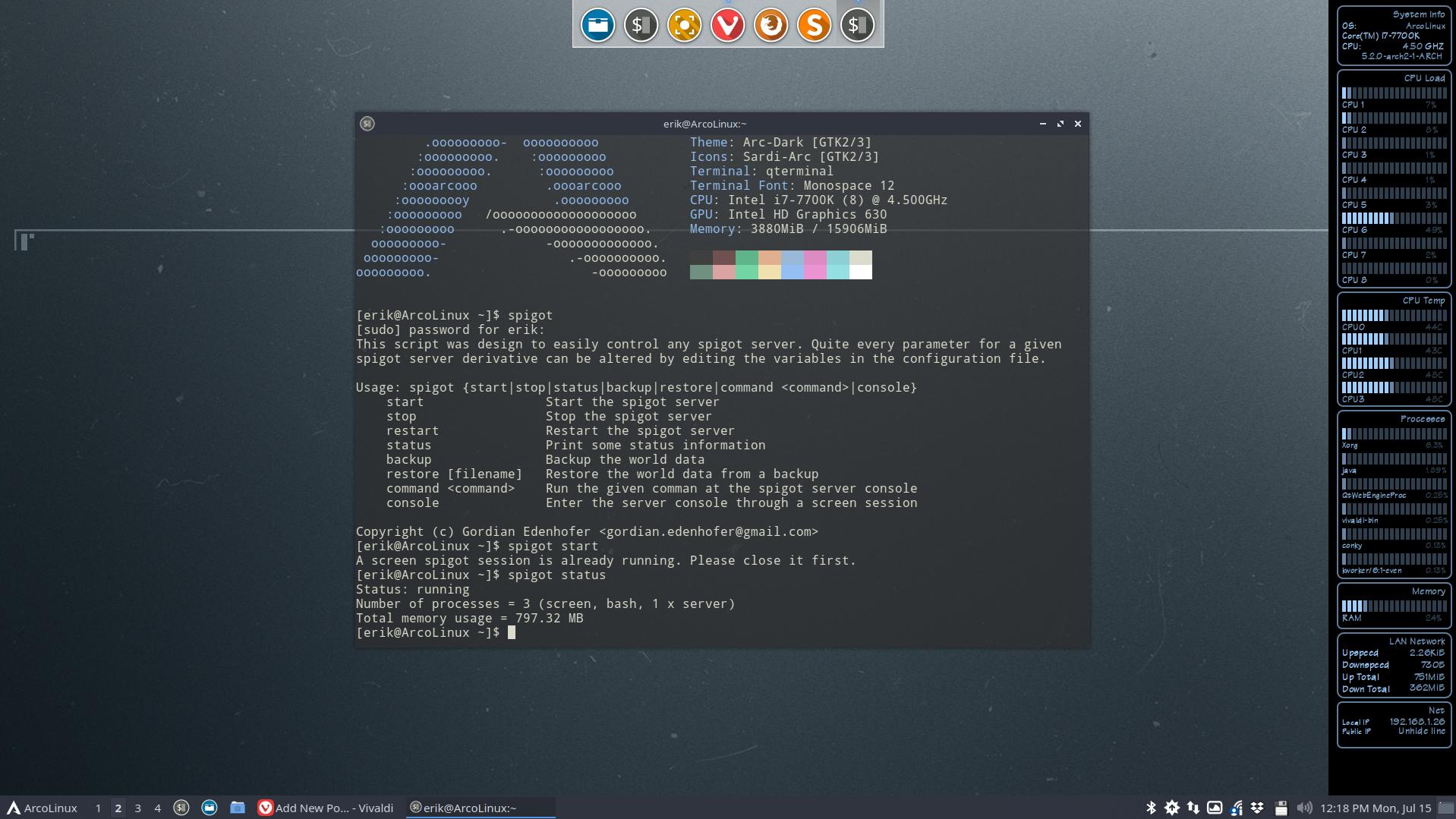Click the pink color block in bottom palette row
The height and width of the screenshot is (819, 1456).
coord(815,272)
